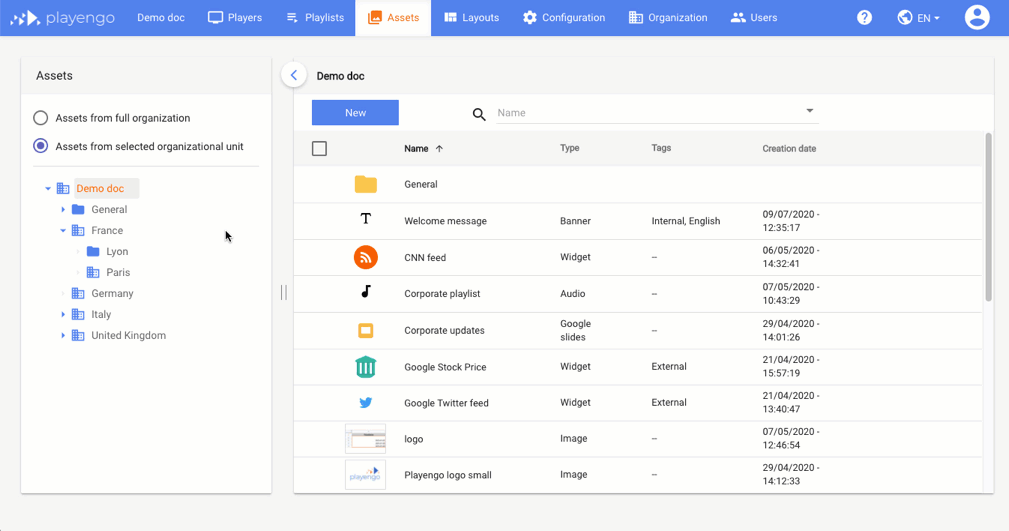
Task: Click the Google slides type cell
Action: point(575,330)
